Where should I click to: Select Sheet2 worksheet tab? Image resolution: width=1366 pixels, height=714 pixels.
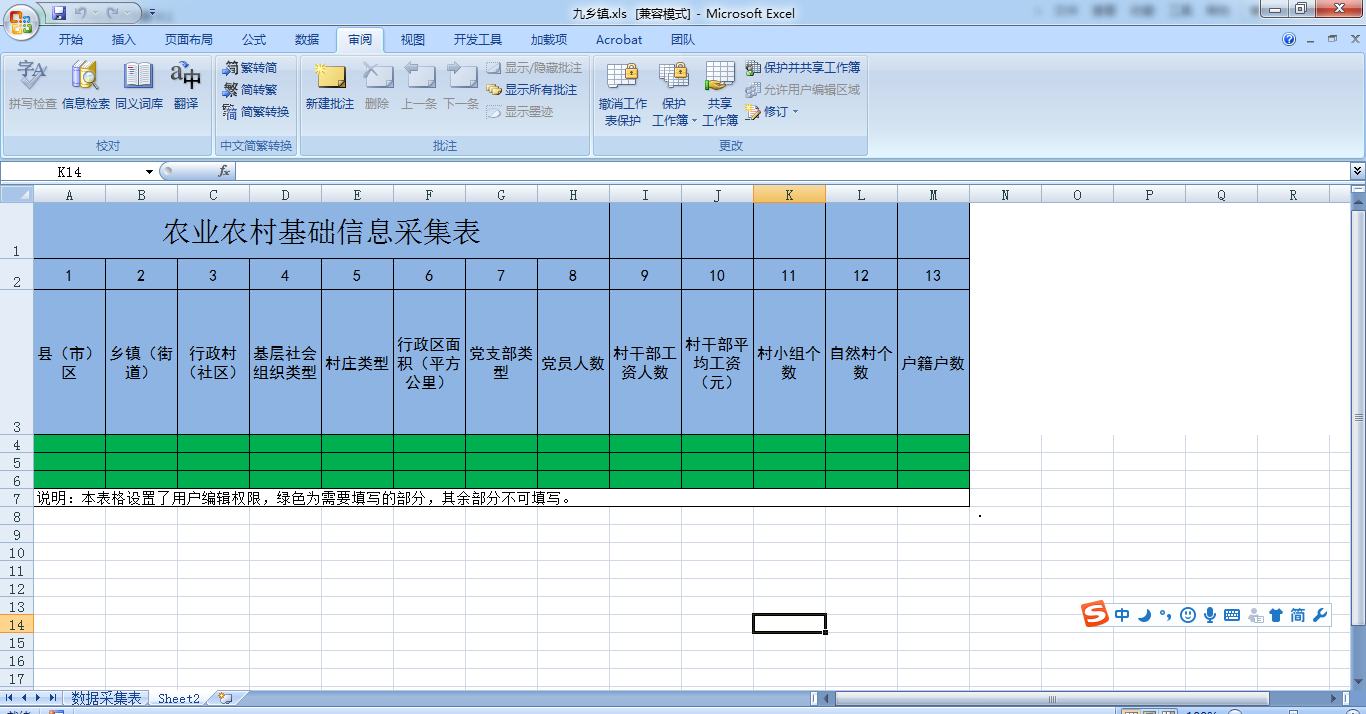[179, 698]
